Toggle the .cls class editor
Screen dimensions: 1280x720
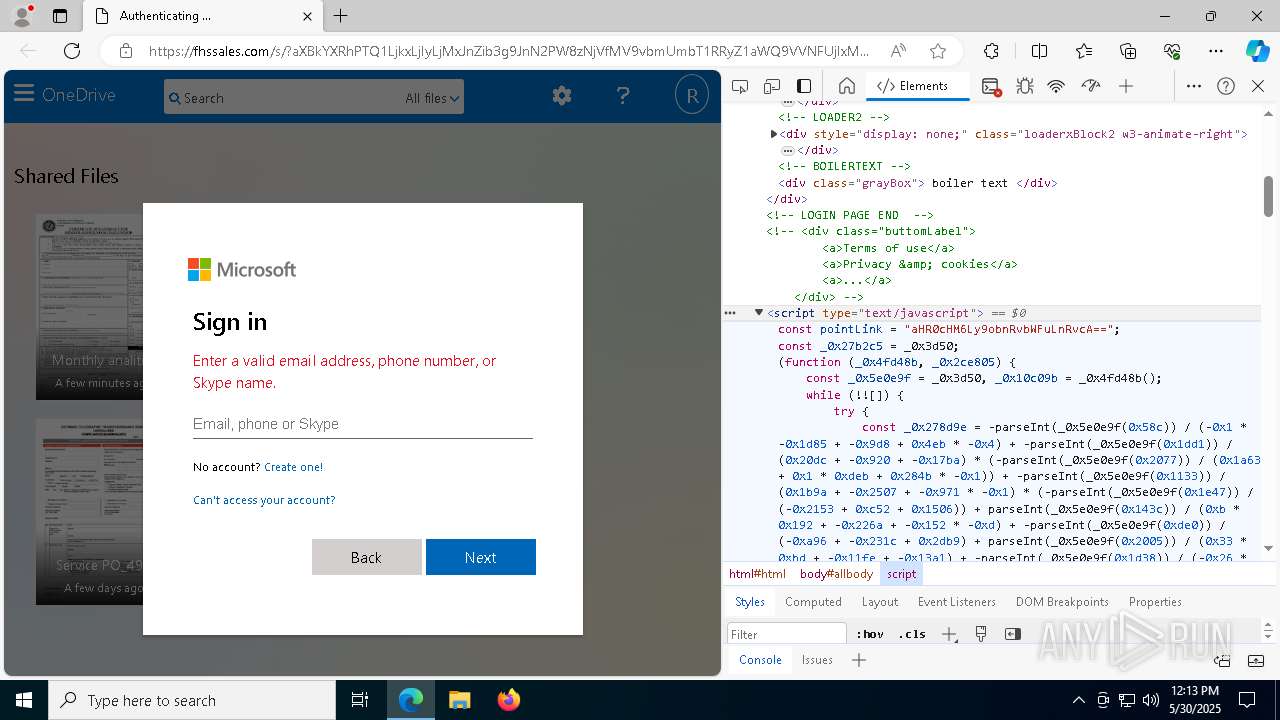[x=911, y=634]
